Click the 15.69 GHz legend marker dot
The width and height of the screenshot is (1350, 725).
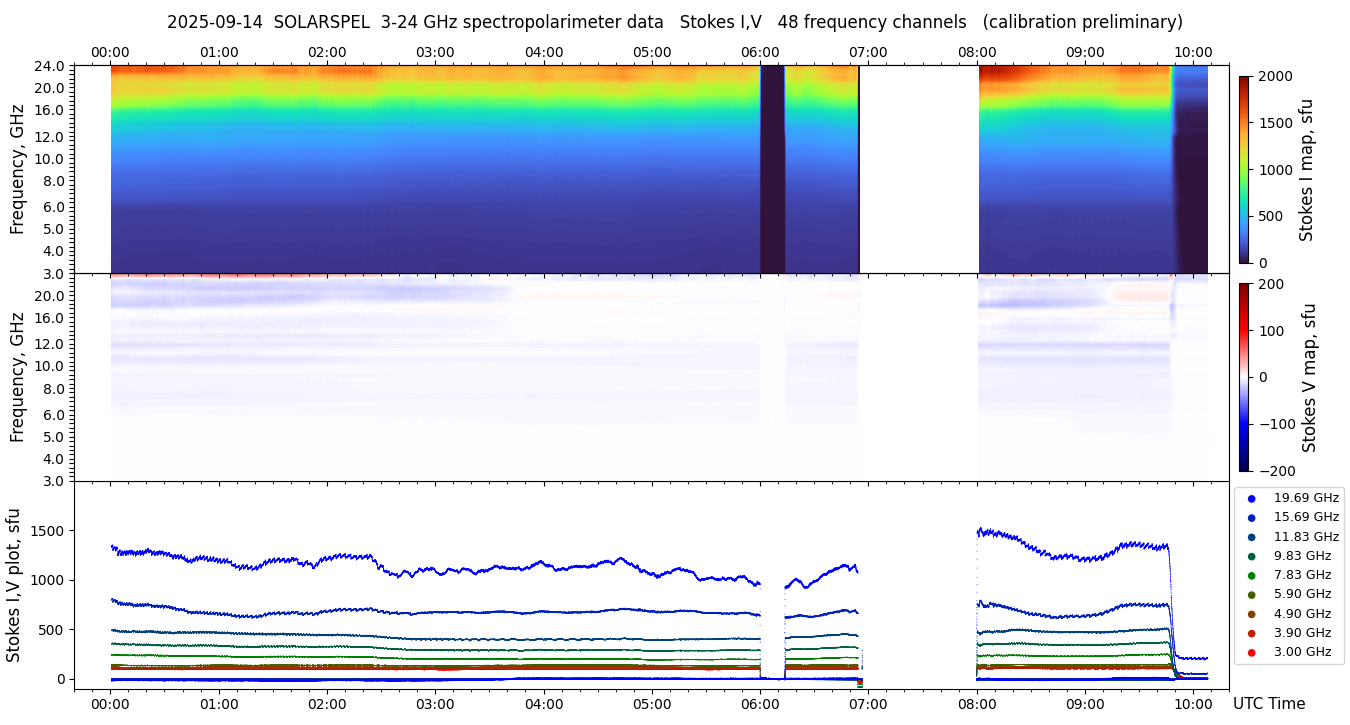pos(1251,517)
